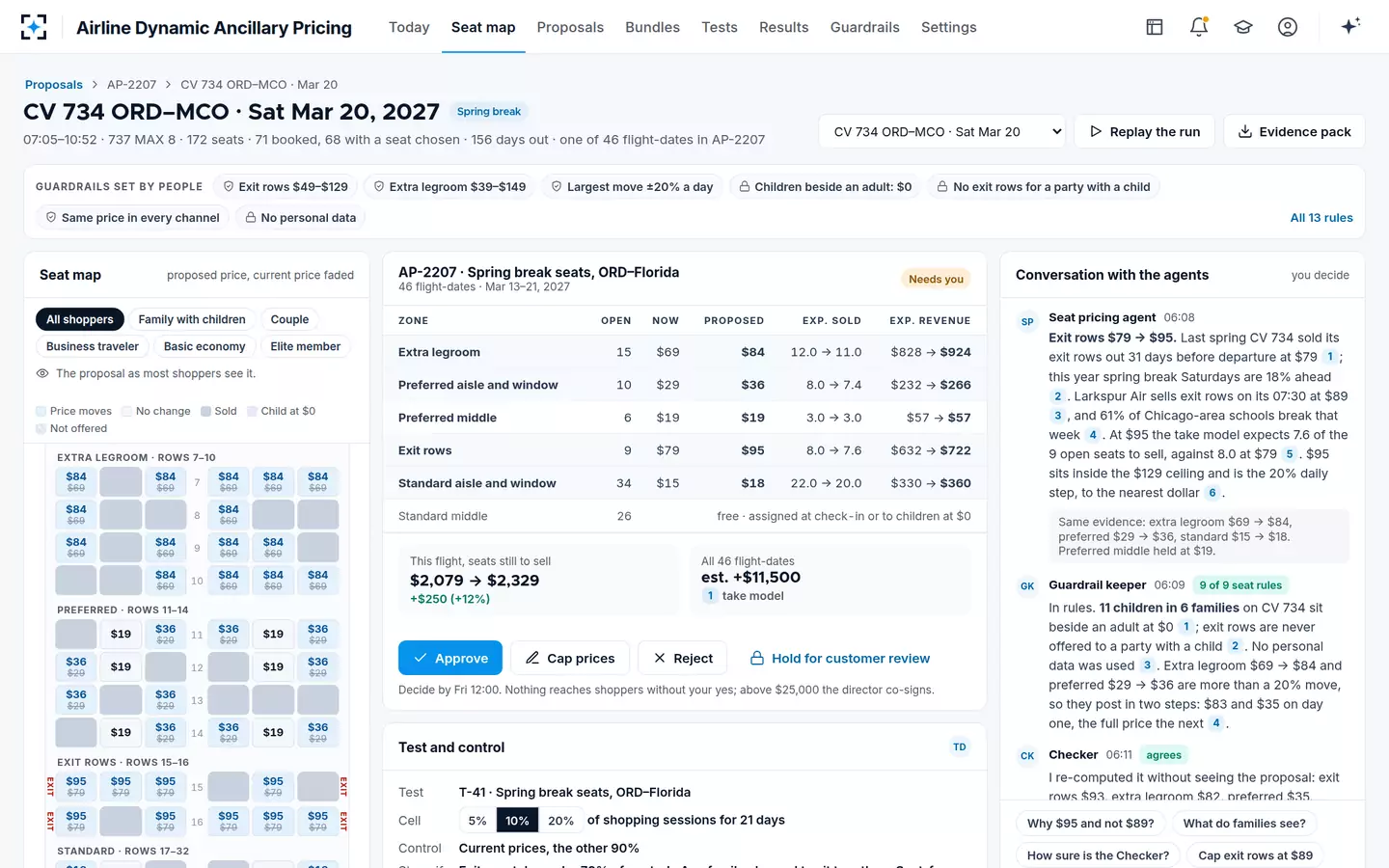
Task: Go to the Today tab
Action: (409, 27)
